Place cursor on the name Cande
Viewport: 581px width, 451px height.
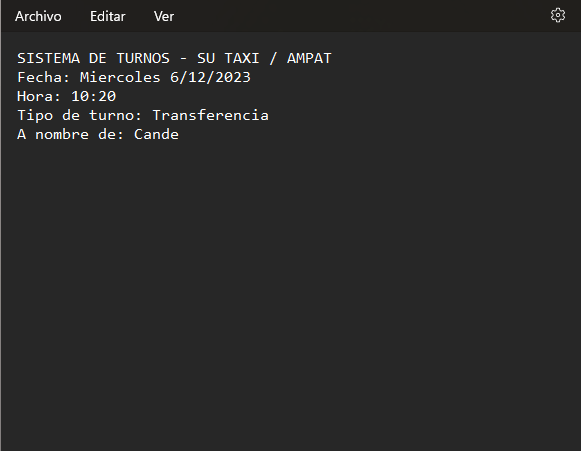(x=156, y=134)
